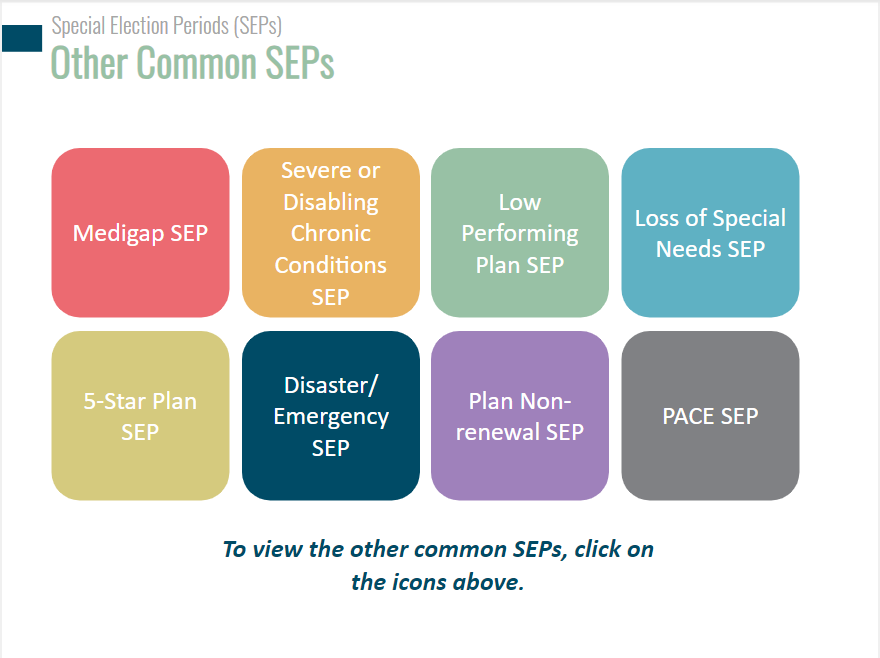Show details for PACE SEP
Viewport: 880px width, 658px height.
pos(710,415)
